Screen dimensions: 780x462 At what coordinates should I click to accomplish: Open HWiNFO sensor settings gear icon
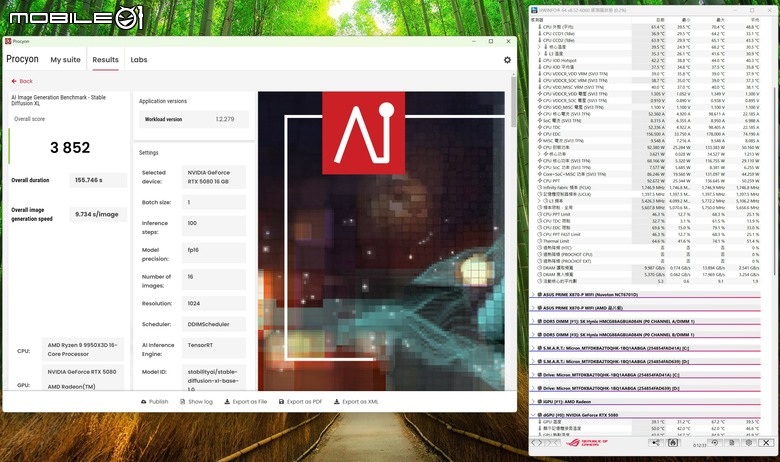pyautogui.click(x=749, y=442)
